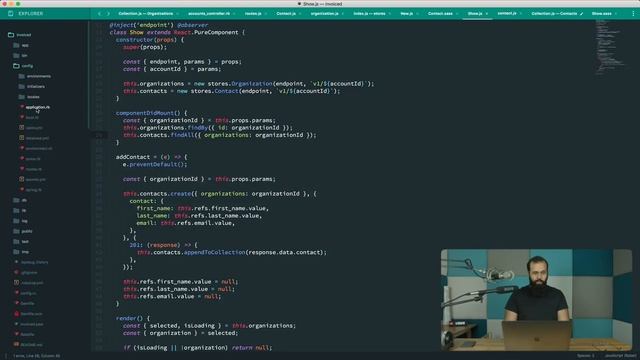
Task: Switch to the routes.js tab
Action: click(x=253, y=13)
